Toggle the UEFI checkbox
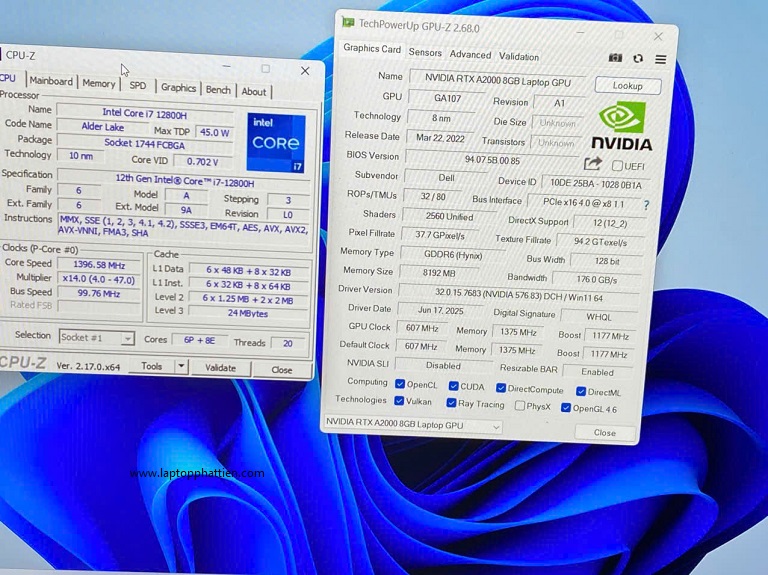The height and width of the screenshot is (575, 768). (617, 166)
